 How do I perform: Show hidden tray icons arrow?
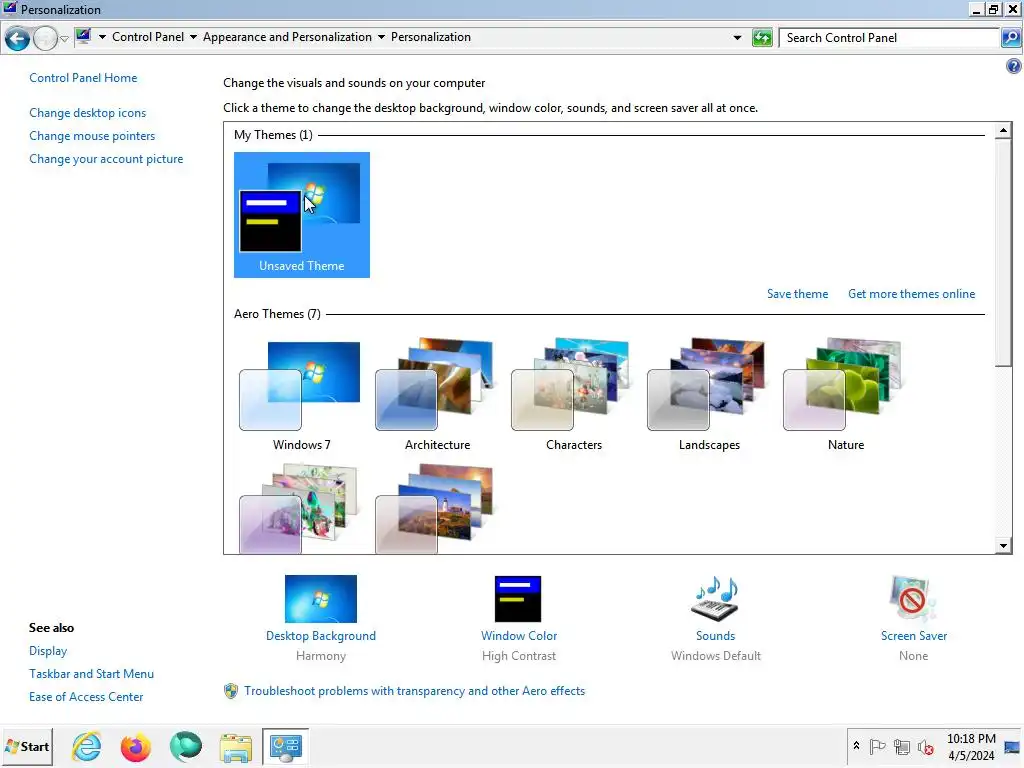point(856,746)
